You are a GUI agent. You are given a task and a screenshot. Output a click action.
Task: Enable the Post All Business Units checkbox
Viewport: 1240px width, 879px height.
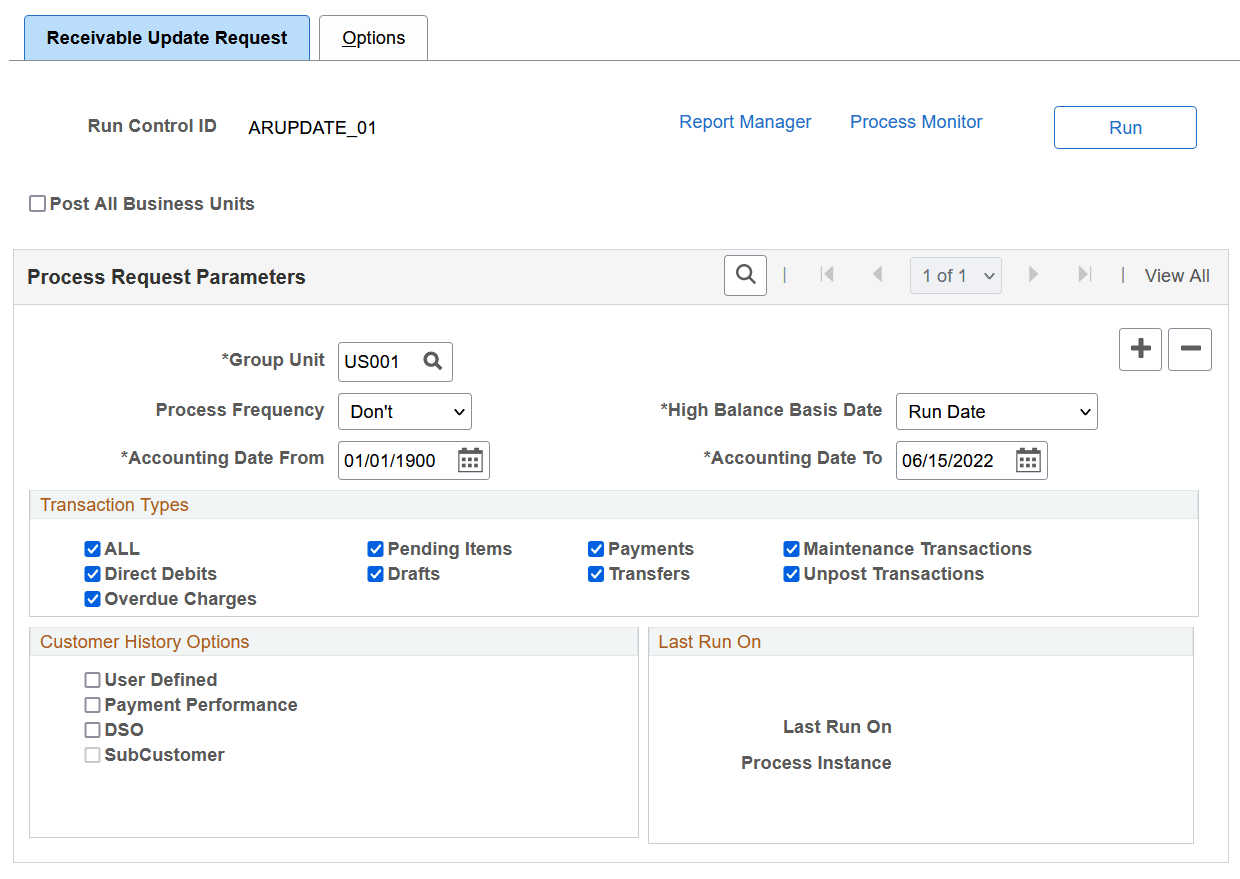(x=37, y=203)
